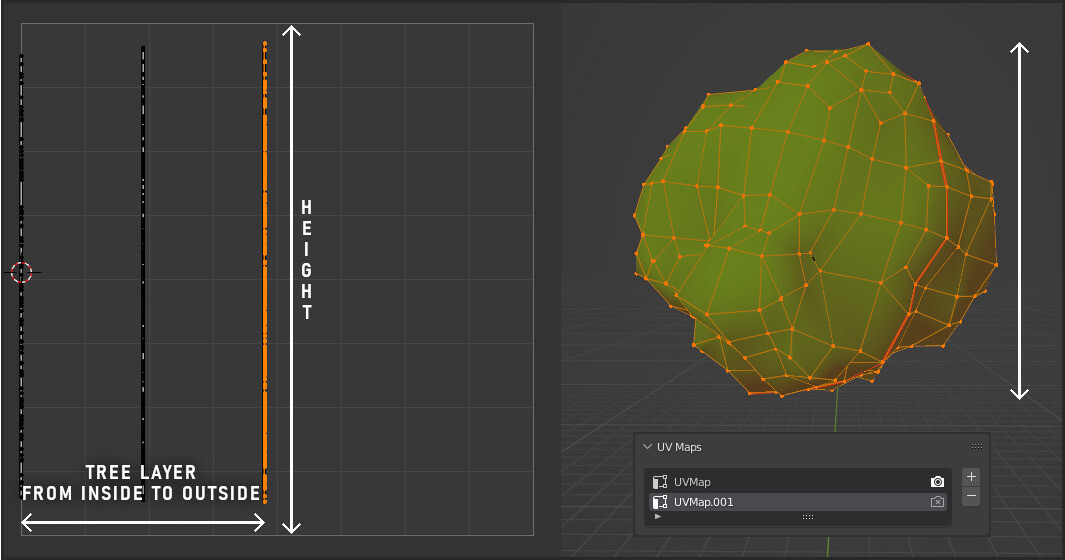Click the UV Maps panel drag grip
This screenshot has width=1065, height=560.
(x=976, y=447)
